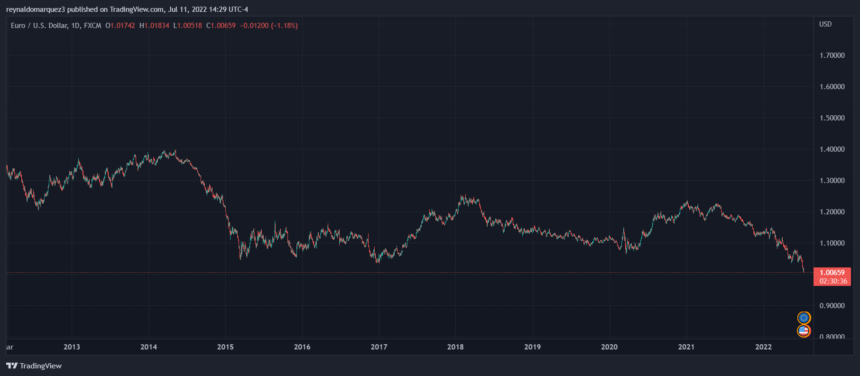Click the 2016 time axis label
This screenshot has width=860, height=376.
(302, 347)
